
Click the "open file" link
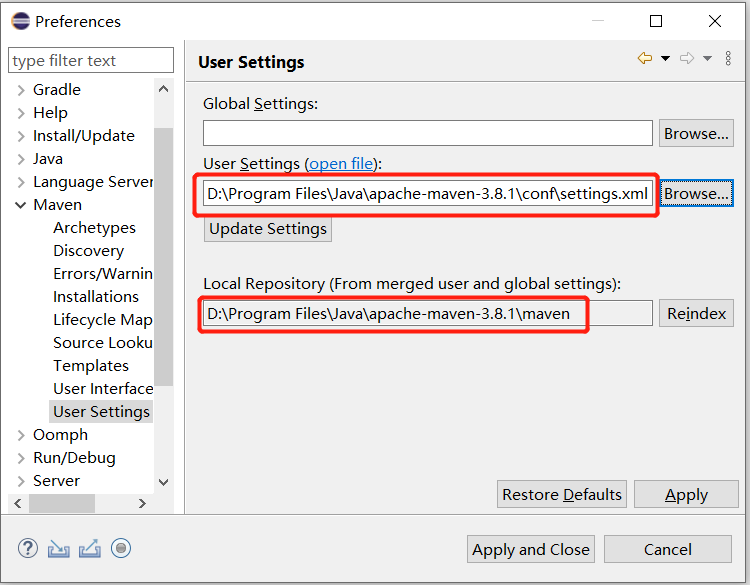coord(341,163)
